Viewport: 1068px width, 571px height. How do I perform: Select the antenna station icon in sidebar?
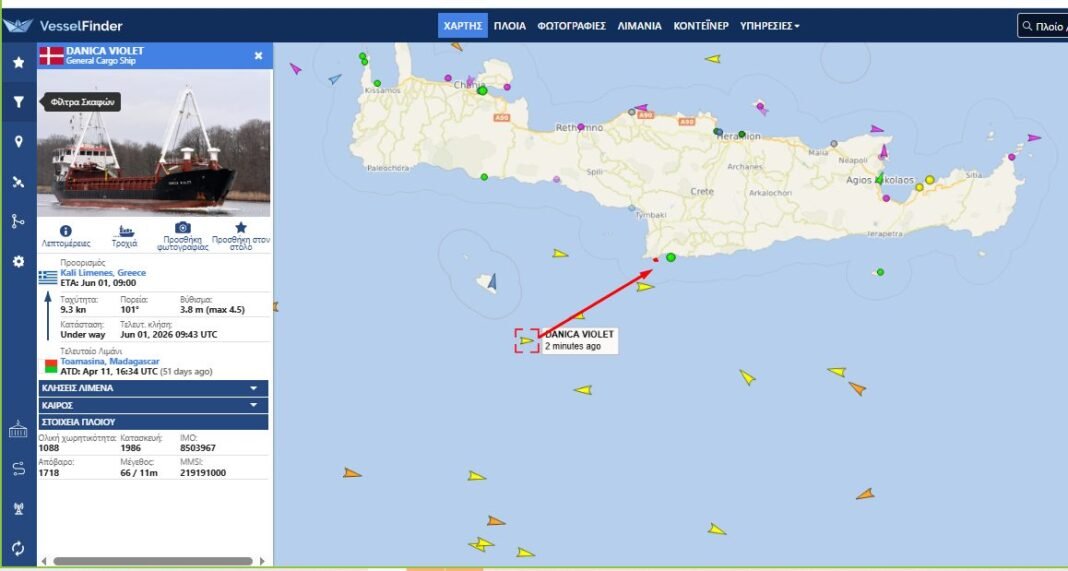click(x=18, y=508)
